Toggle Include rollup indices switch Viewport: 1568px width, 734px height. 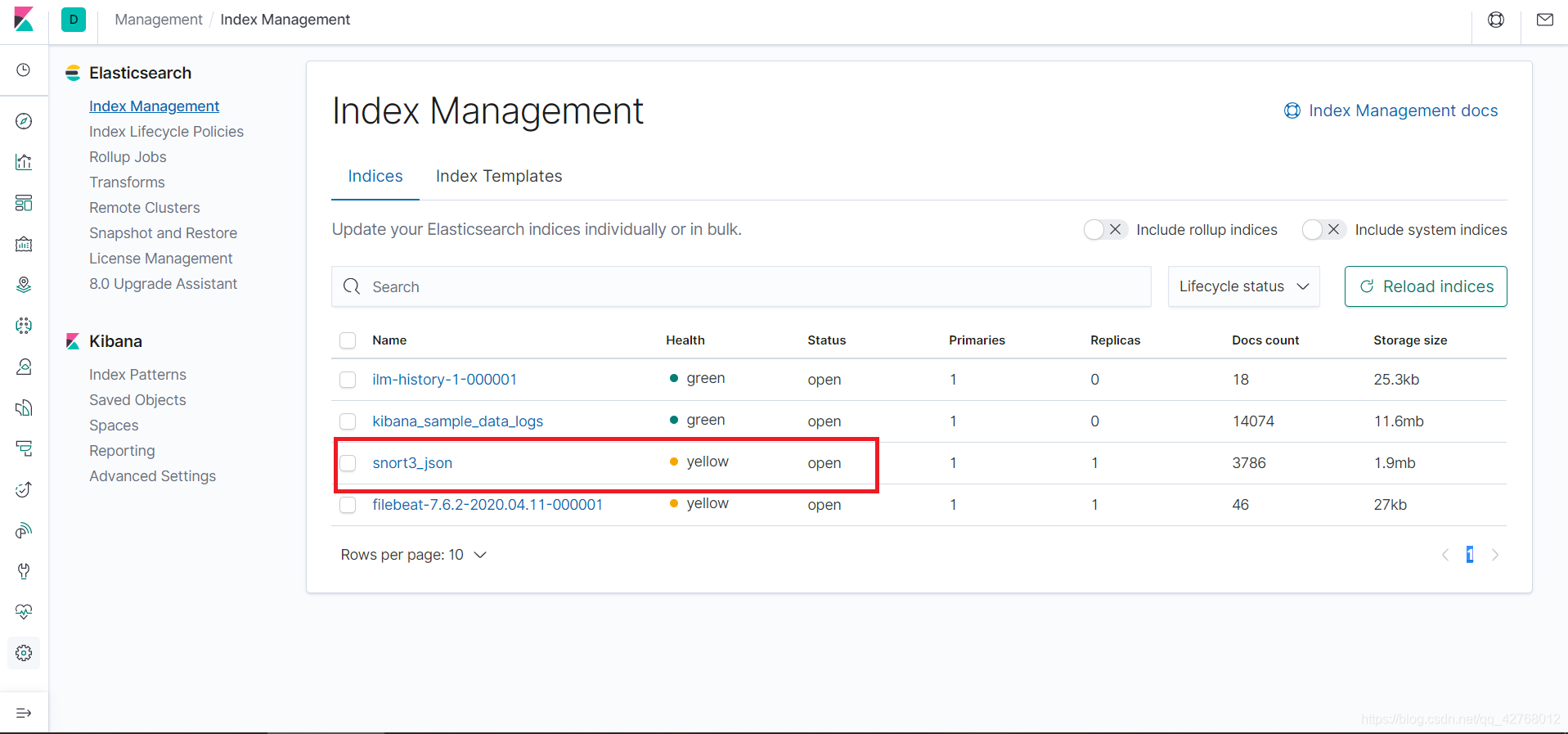coord(1106,230)
